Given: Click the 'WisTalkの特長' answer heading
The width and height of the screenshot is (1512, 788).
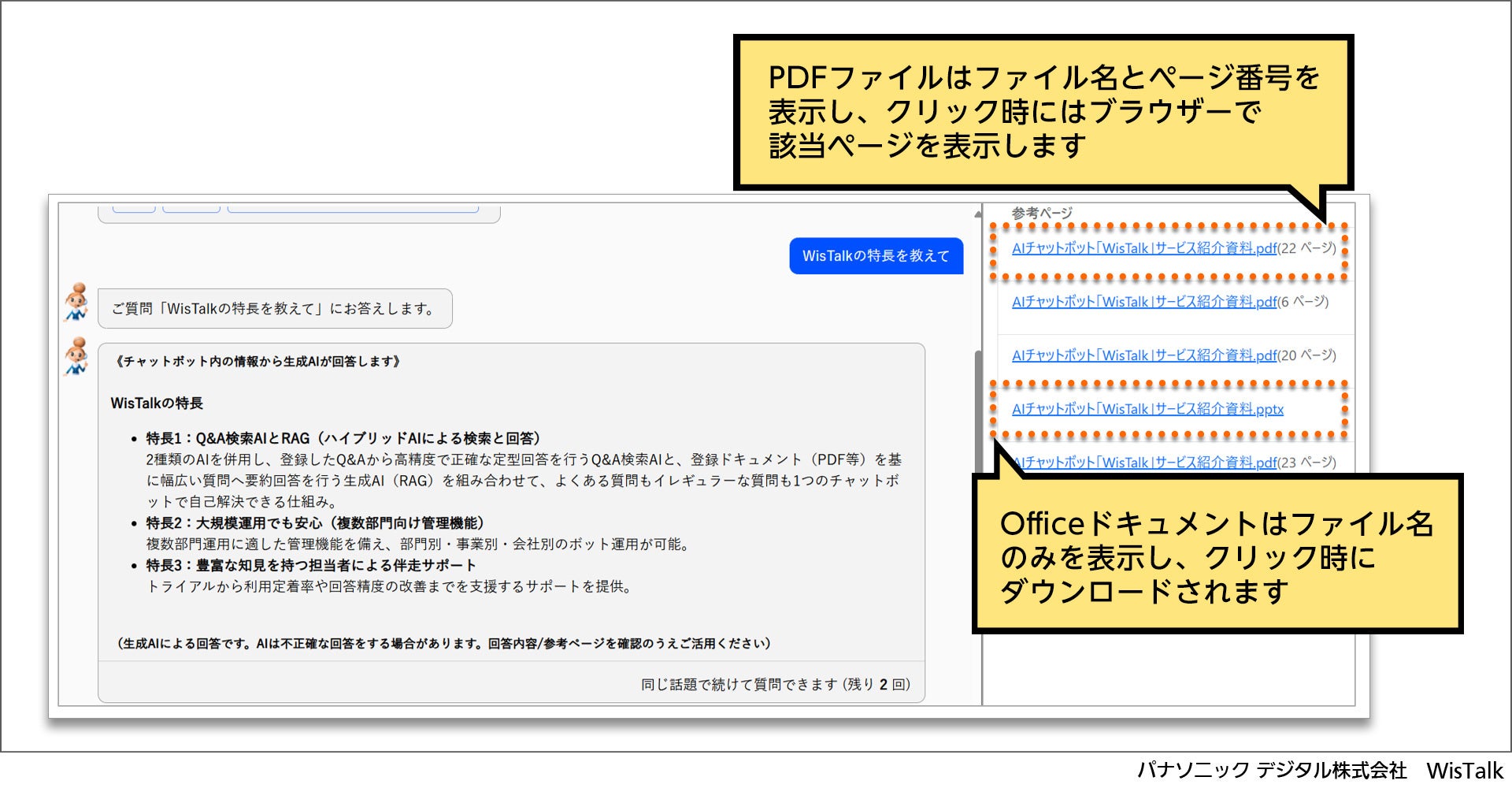Looking at the screenshot, I should [157, 403].
